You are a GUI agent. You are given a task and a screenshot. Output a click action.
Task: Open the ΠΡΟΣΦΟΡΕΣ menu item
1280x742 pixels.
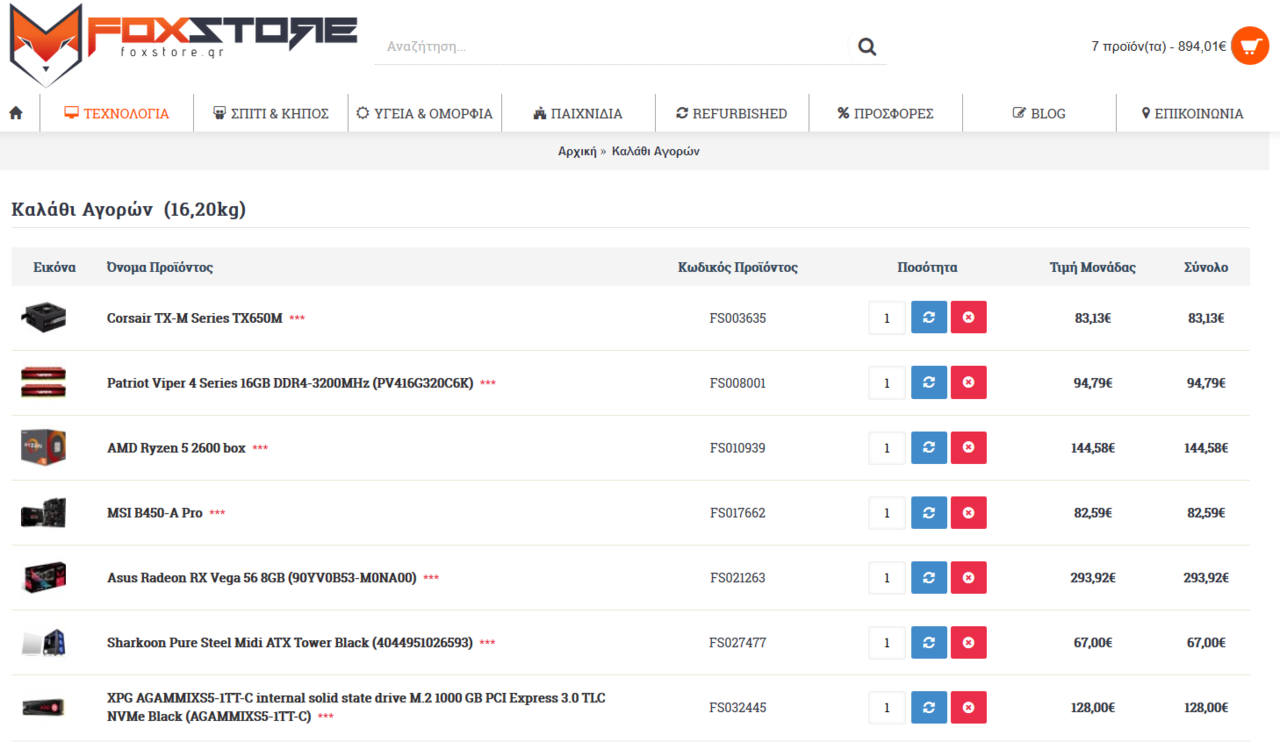click(x=885, y=113)
